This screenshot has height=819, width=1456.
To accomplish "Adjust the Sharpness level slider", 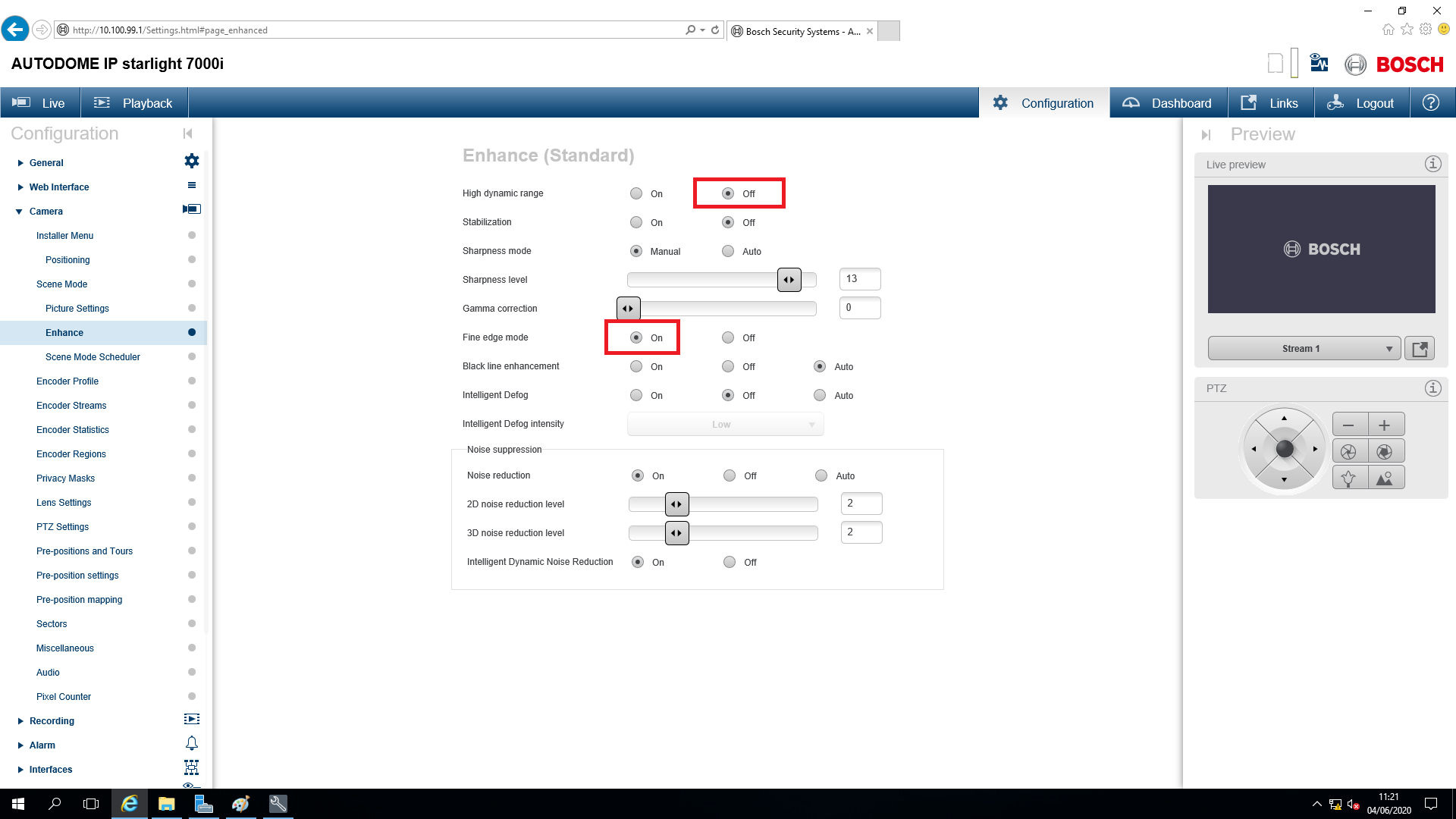I will point(789,279).
